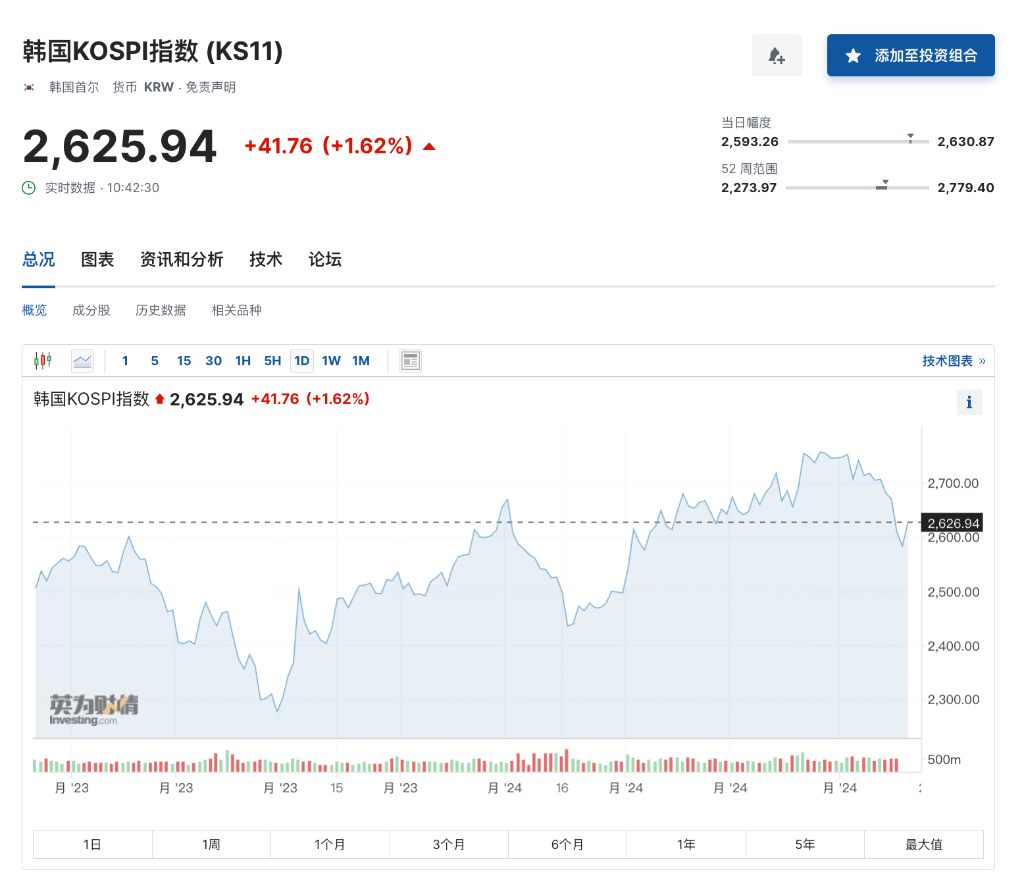Click the 2,700.00 y-axis label

click(x=953, y=483)
